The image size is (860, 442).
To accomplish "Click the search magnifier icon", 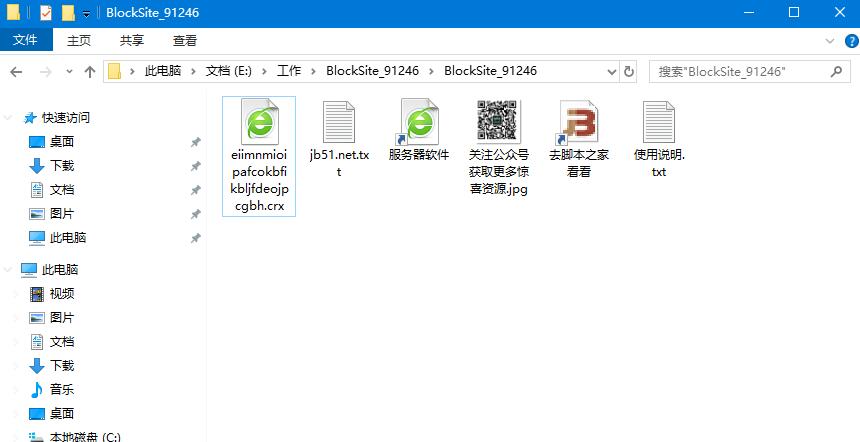I will (836, 71).
